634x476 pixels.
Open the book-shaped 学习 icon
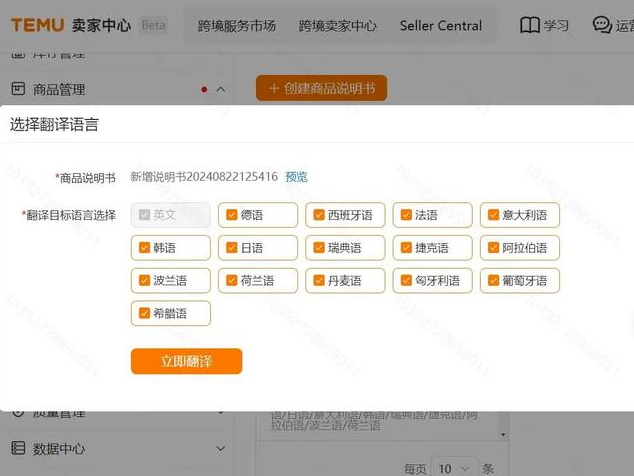point(529,25)
